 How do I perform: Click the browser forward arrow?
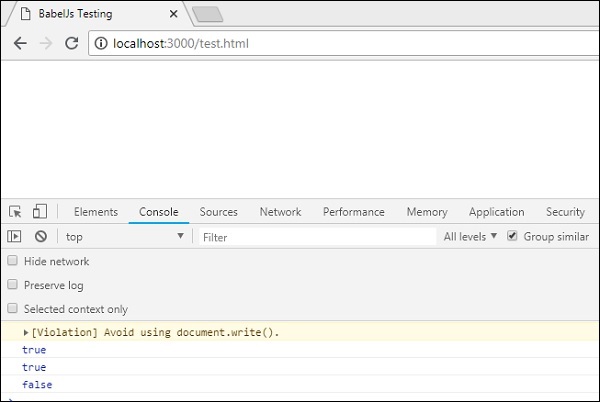click(45, 44)
